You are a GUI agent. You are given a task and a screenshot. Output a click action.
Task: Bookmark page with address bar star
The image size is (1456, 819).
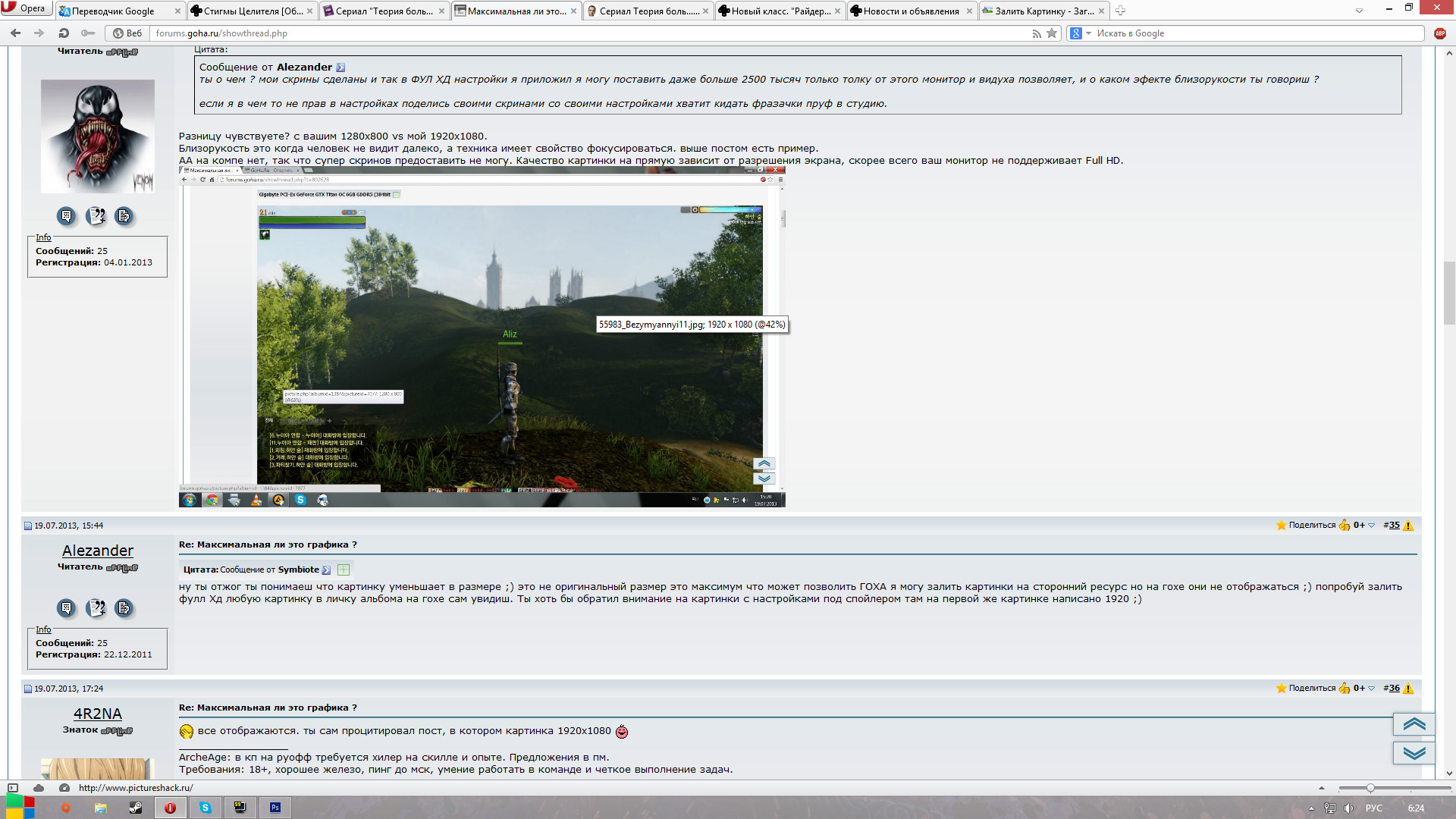[x=1052, y=33]
